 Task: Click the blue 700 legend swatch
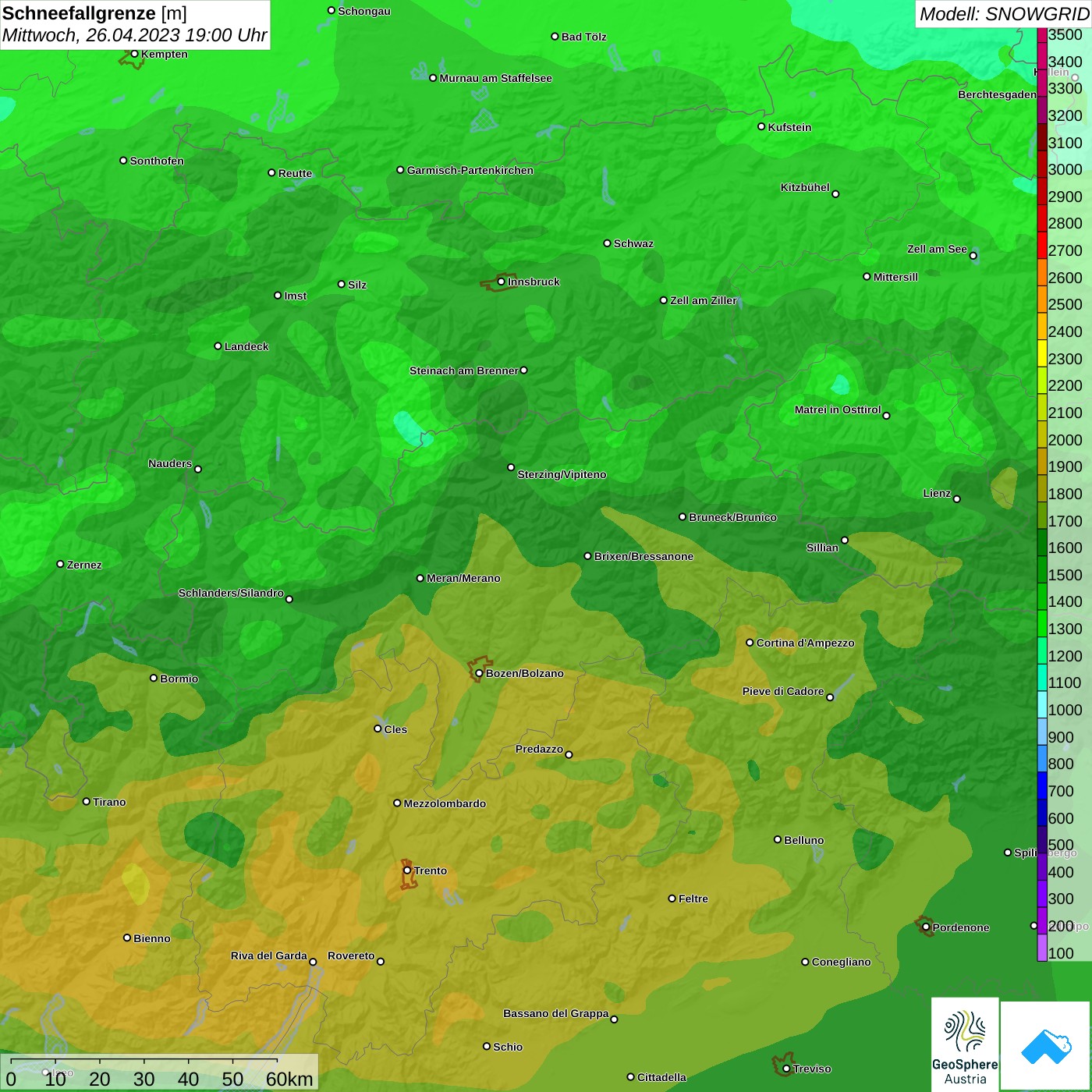[1042, 785]
